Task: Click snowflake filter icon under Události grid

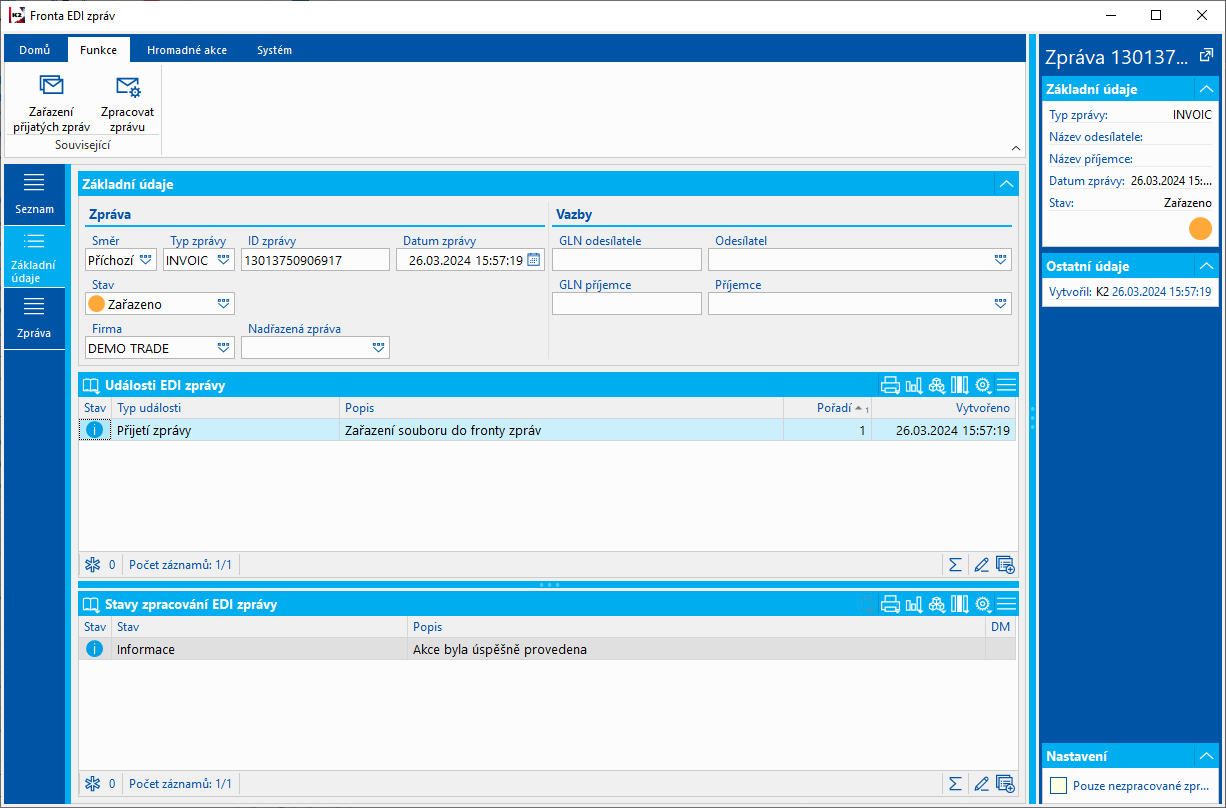Action: coord(93,565)
